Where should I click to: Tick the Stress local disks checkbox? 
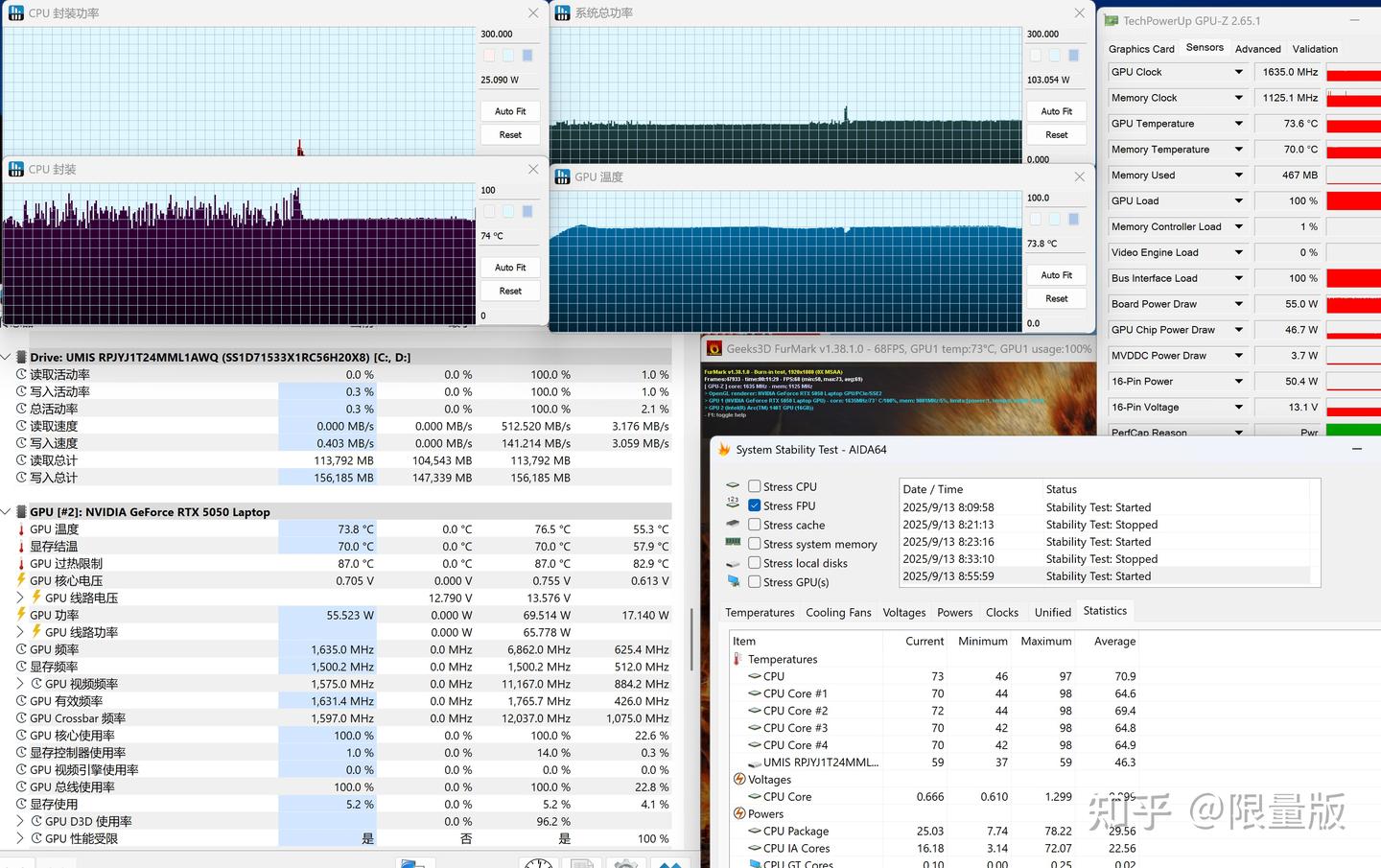tap(755, 563)
